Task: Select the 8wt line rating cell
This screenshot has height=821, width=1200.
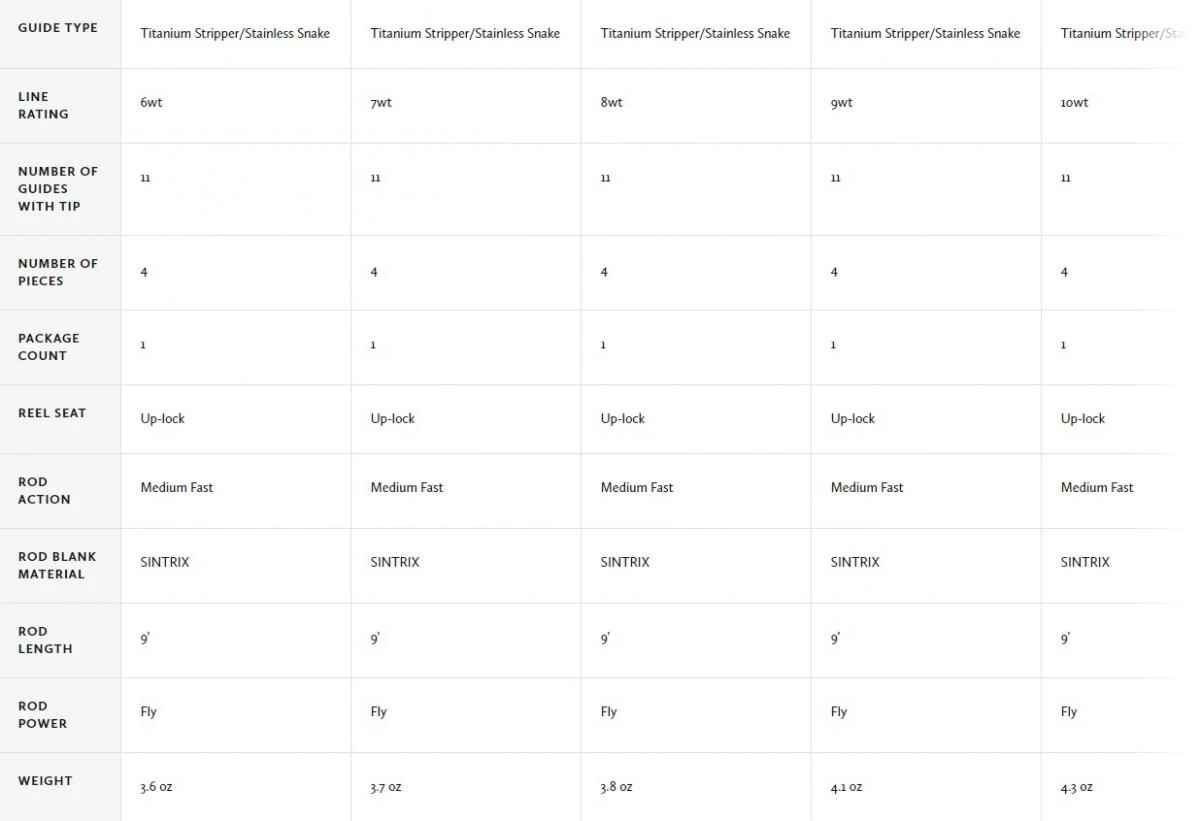Action: pyautogui.click(x=611, y=103)
